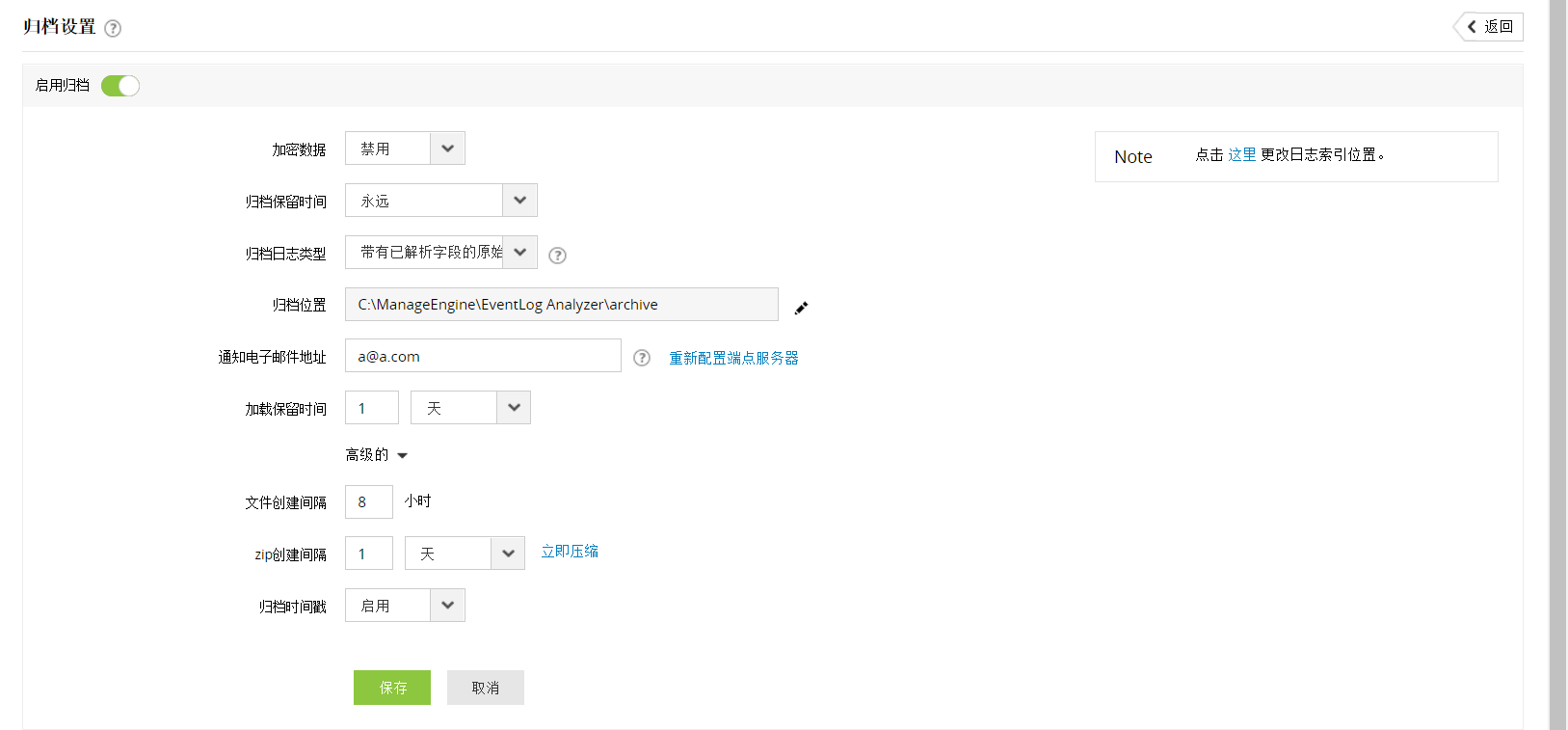This screenshot has height=730, width=1568.
Task: Open the 加载保留时间 unit dropdown showing 天
Action: pyautogui.click(x=470, y=407)
